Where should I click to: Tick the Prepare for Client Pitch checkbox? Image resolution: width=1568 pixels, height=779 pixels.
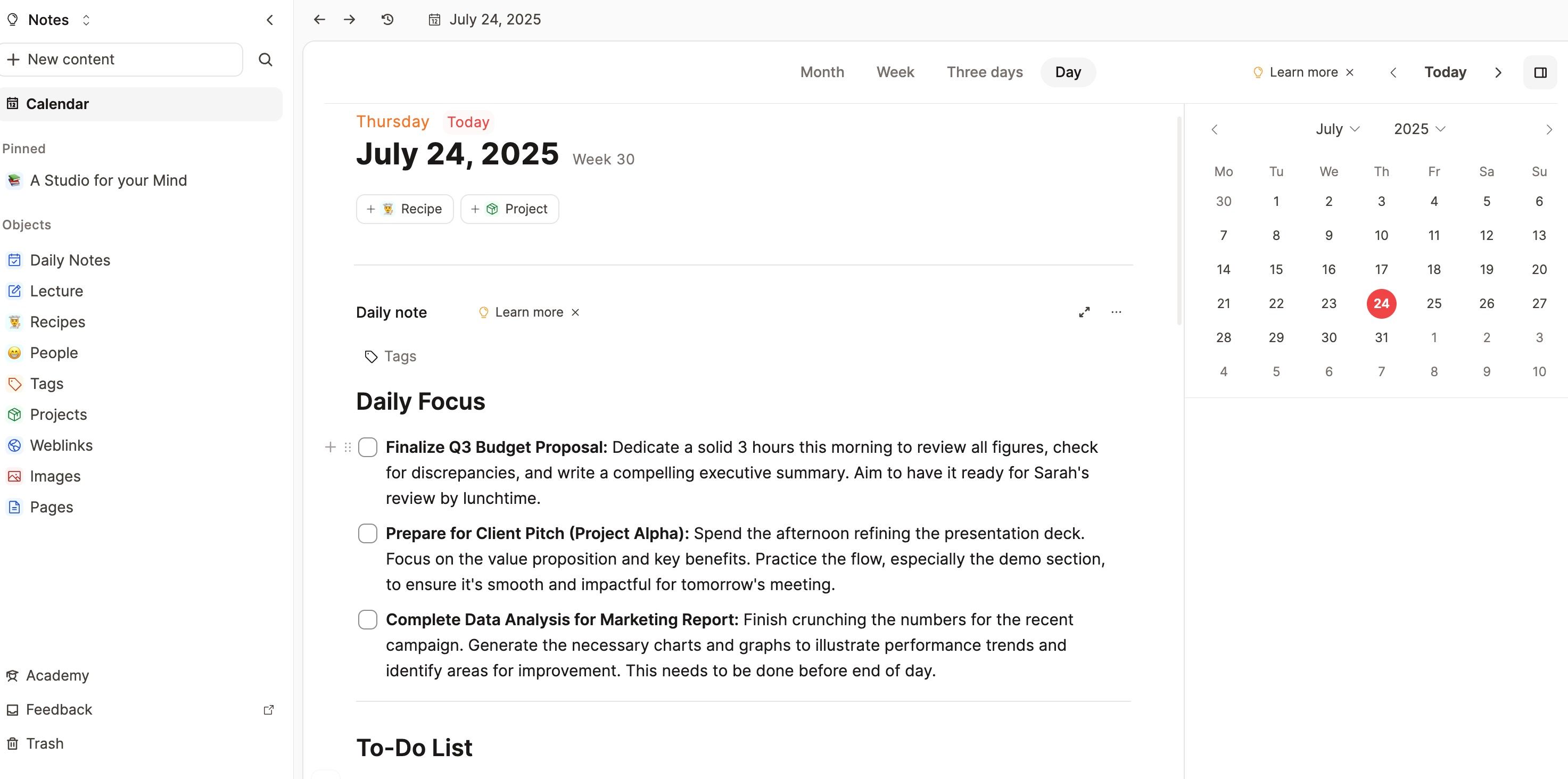point(368,534)
